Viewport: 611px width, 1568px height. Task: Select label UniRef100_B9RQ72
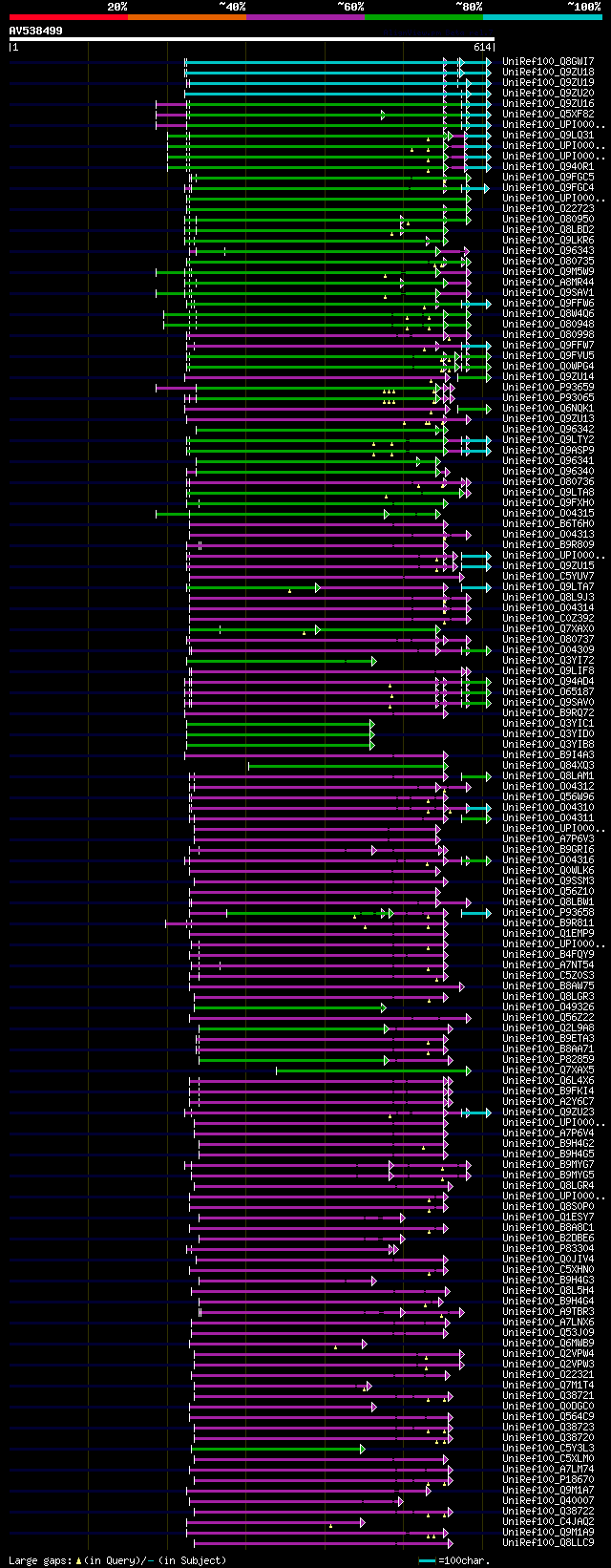(x=548, y=712)
